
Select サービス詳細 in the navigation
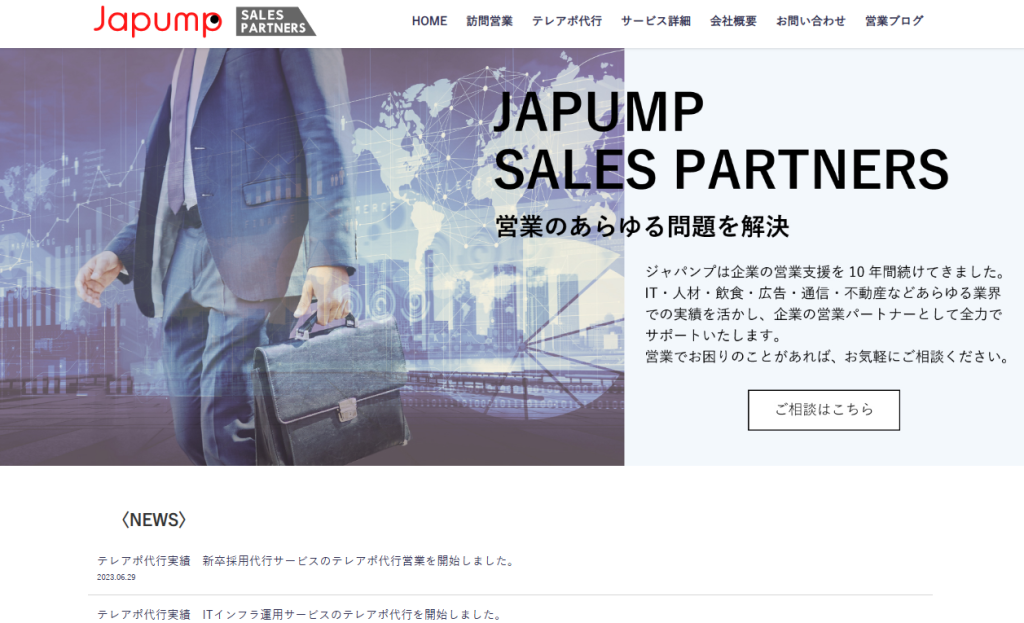[x=656, y=21]
